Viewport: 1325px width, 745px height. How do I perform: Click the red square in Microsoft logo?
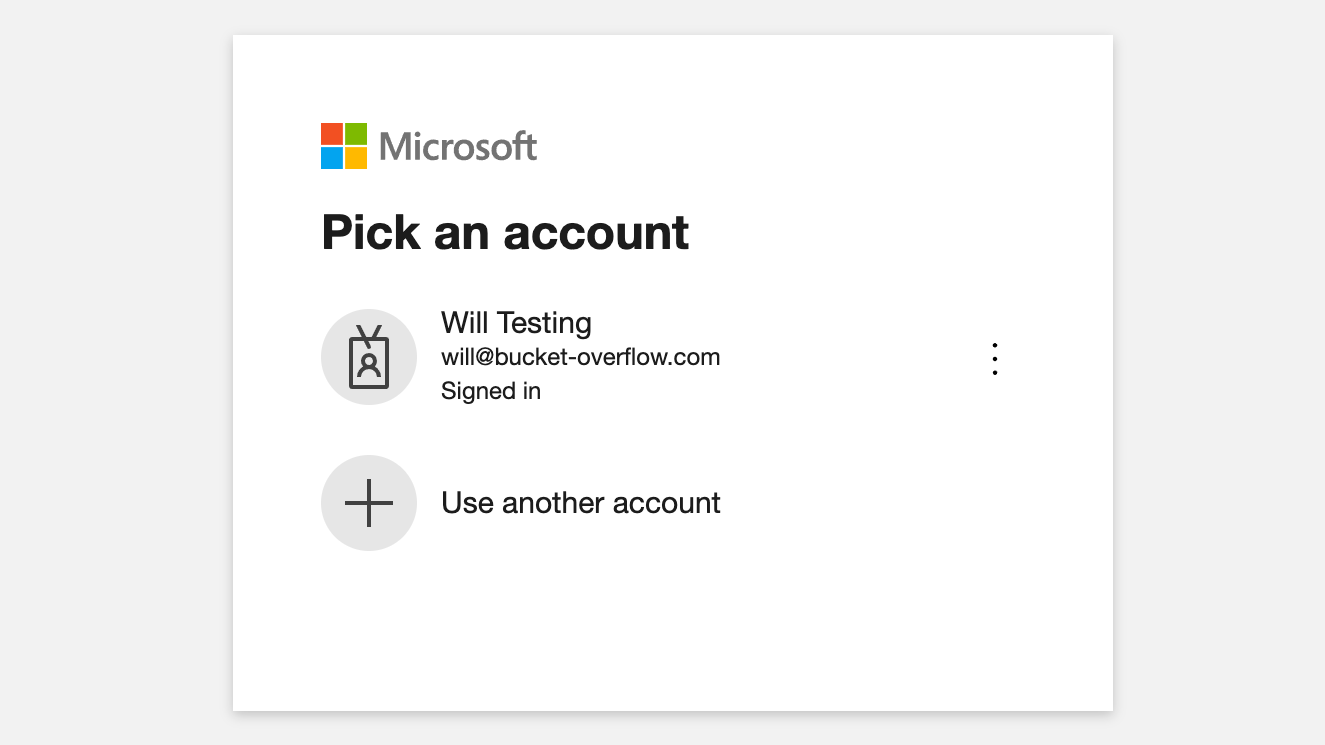pos(332,134)
